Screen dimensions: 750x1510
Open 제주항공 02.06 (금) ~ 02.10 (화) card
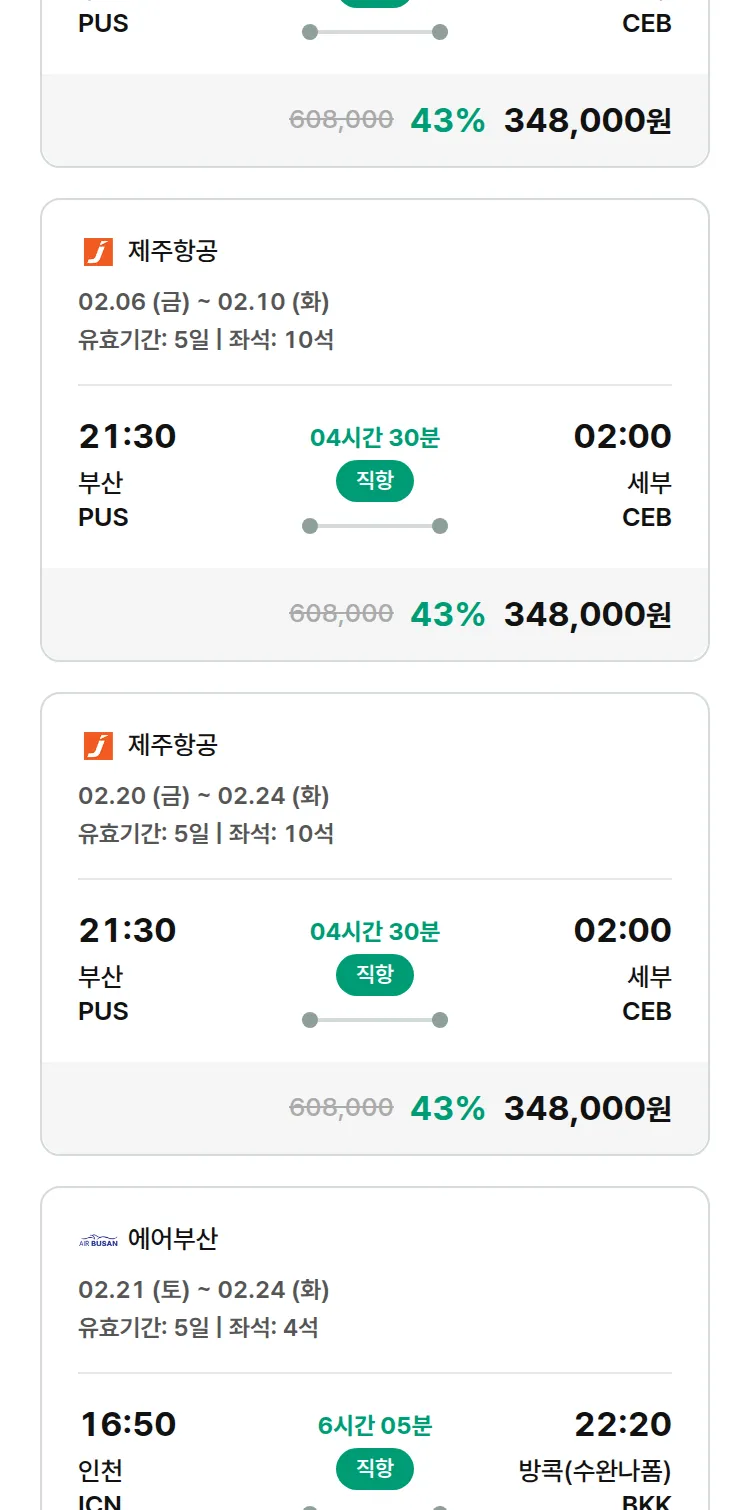[374, 300]
